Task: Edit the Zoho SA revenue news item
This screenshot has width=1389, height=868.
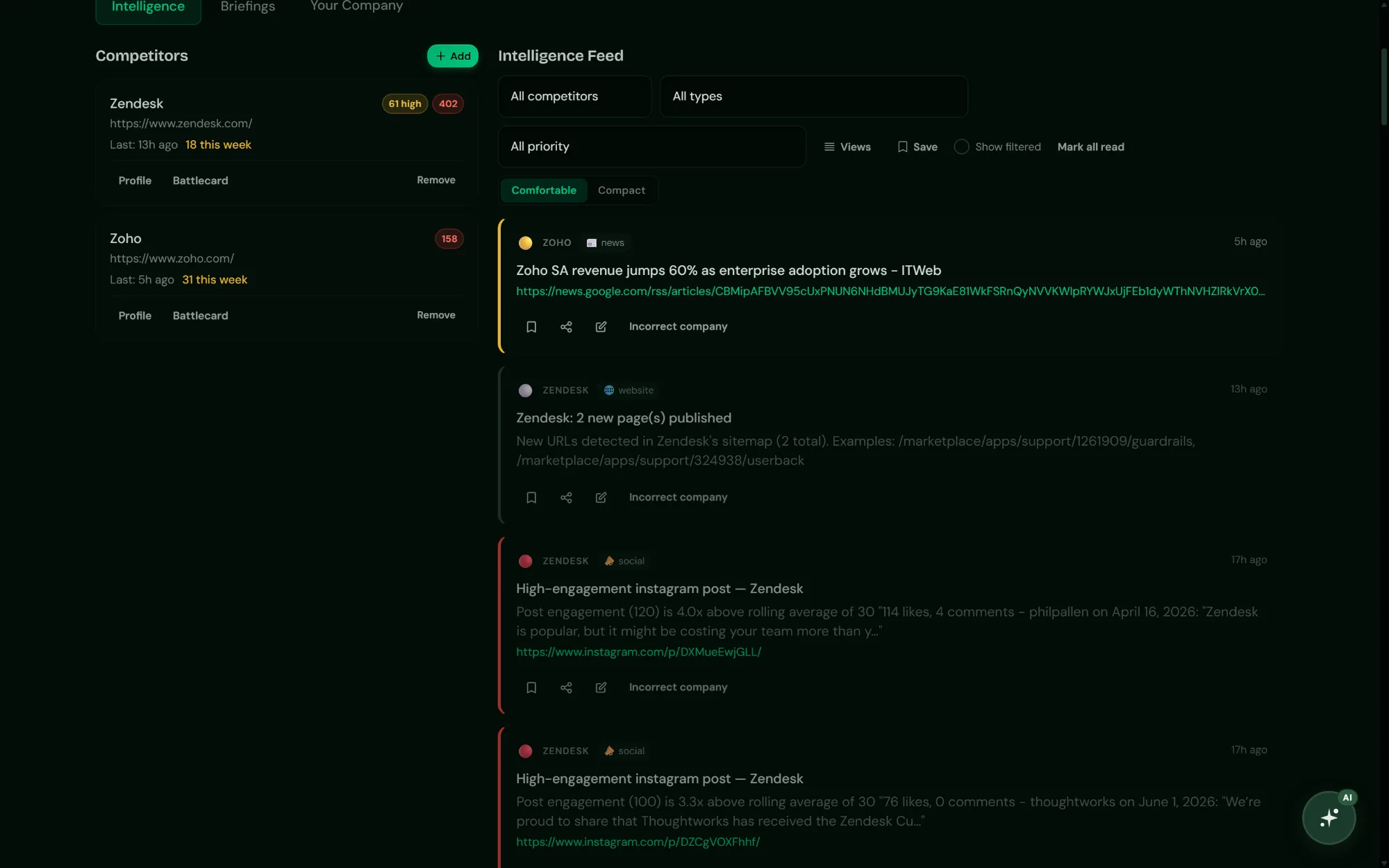Action: [x=601, y=326]
